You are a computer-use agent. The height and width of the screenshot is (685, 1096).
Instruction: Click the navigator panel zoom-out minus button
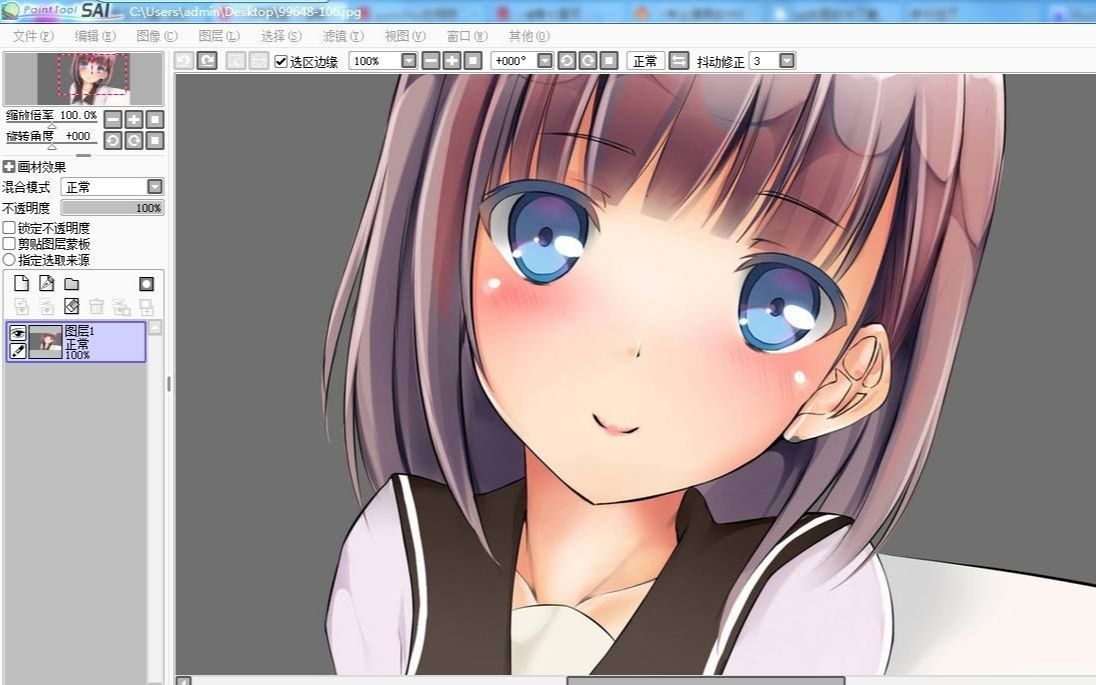(113, 119)
